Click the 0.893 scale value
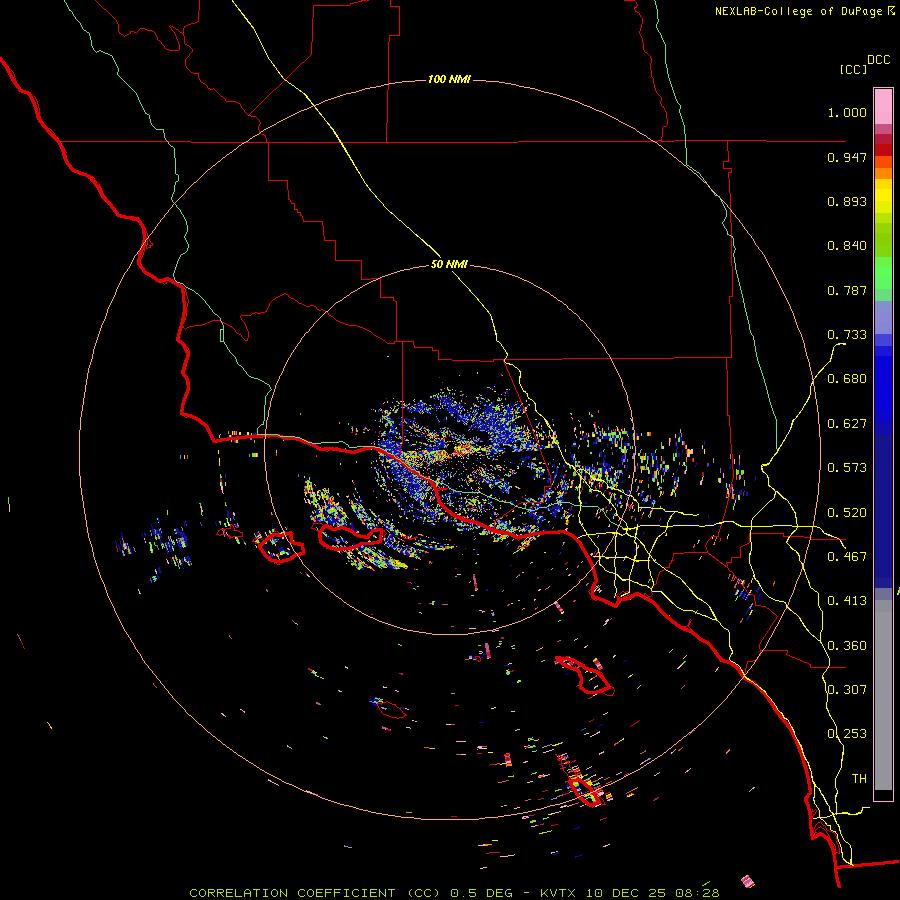 coord(847,201)
